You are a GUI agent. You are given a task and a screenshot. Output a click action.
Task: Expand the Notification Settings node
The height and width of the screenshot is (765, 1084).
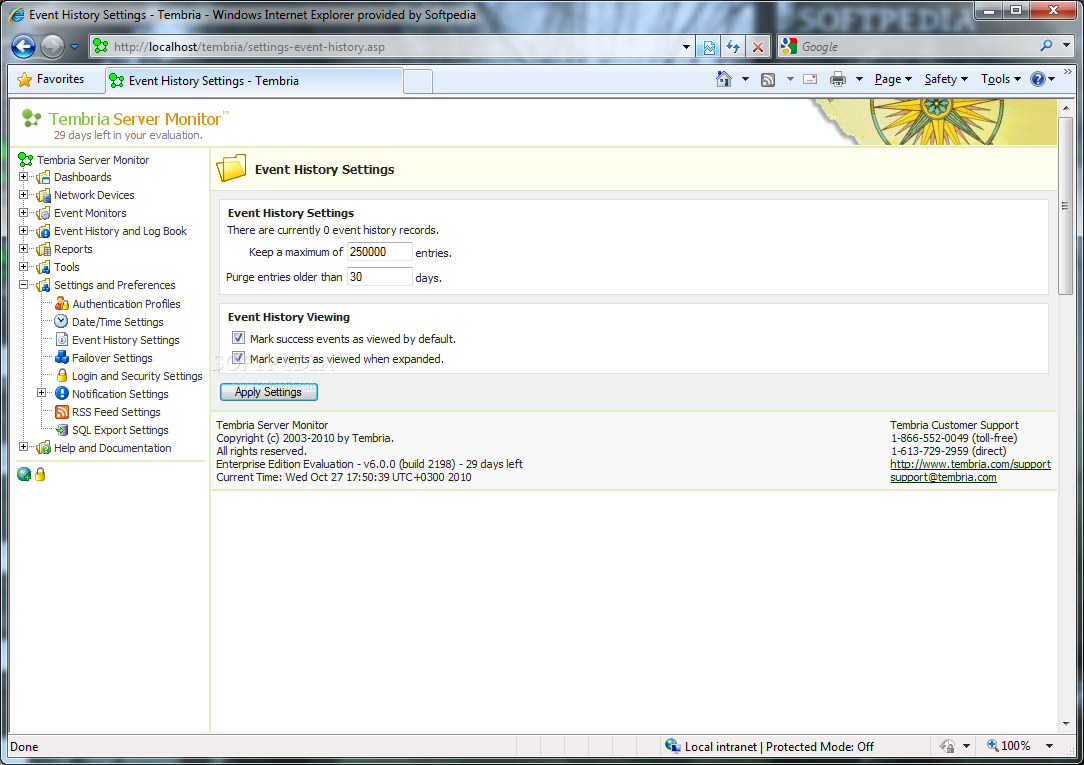point(41,393)
